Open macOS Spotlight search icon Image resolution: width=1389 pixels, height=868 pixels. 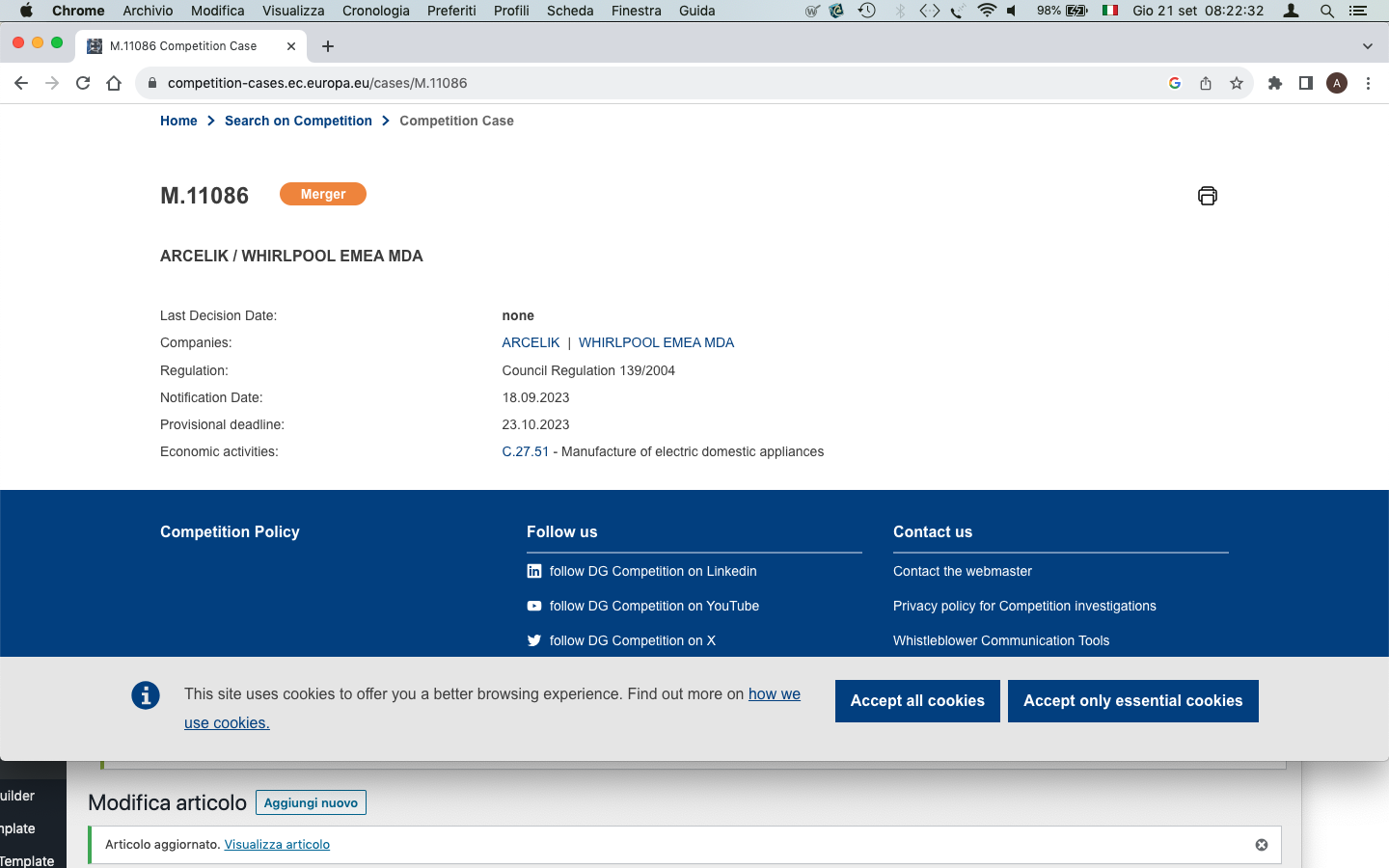point(1327,11)
